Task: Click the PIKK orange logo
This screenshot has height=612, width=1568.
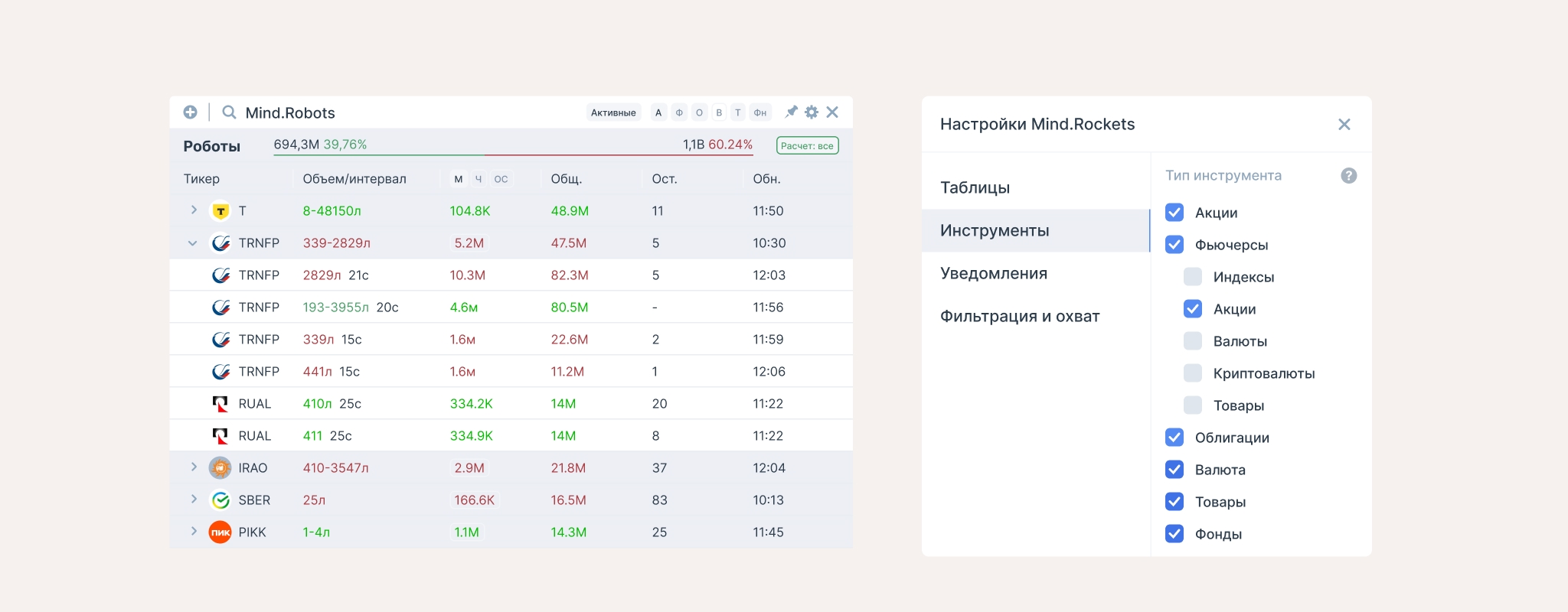Action: tap(220, 532)
